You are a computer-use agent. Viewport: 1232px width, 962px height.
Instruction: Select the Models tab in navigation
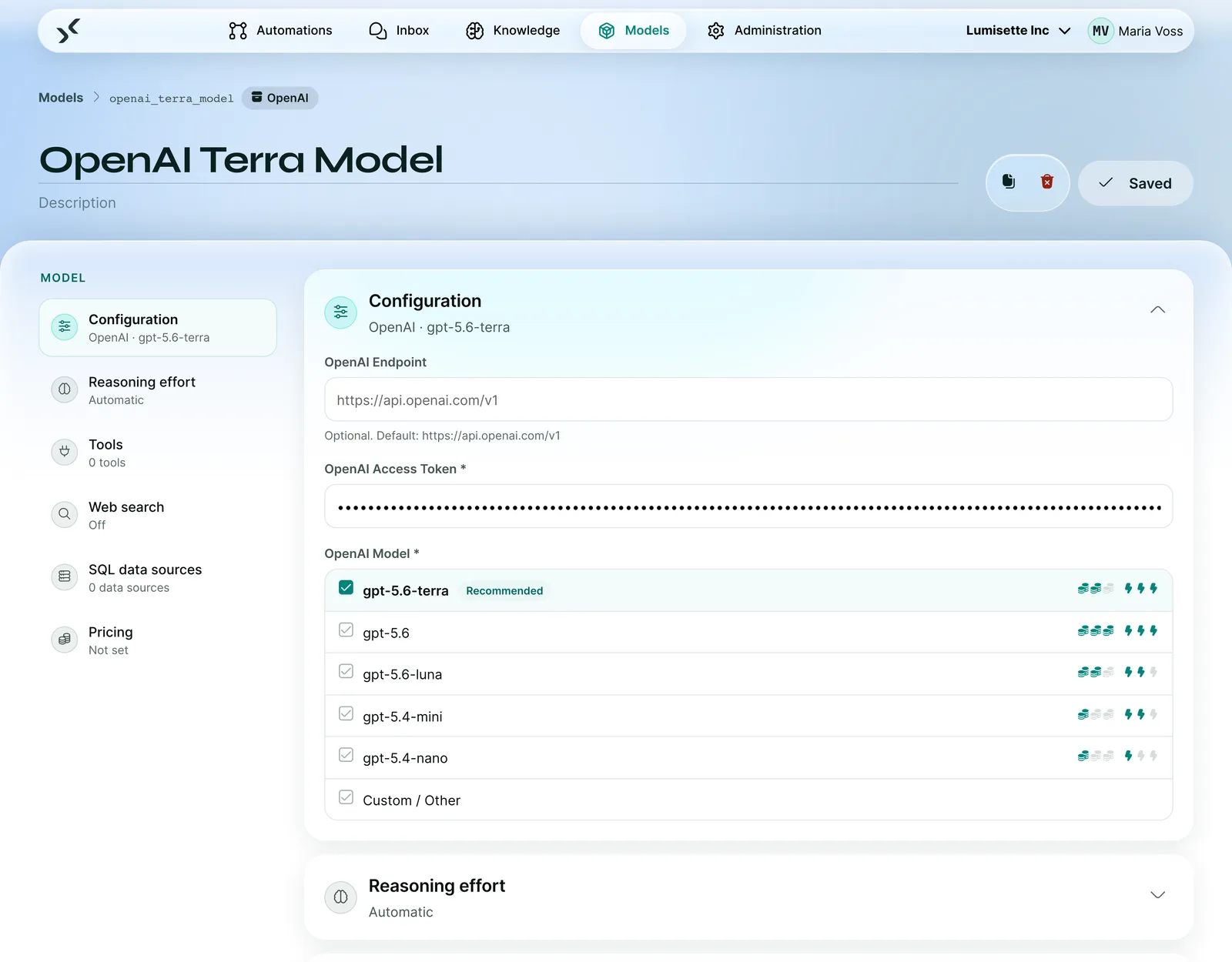point(634,31)
